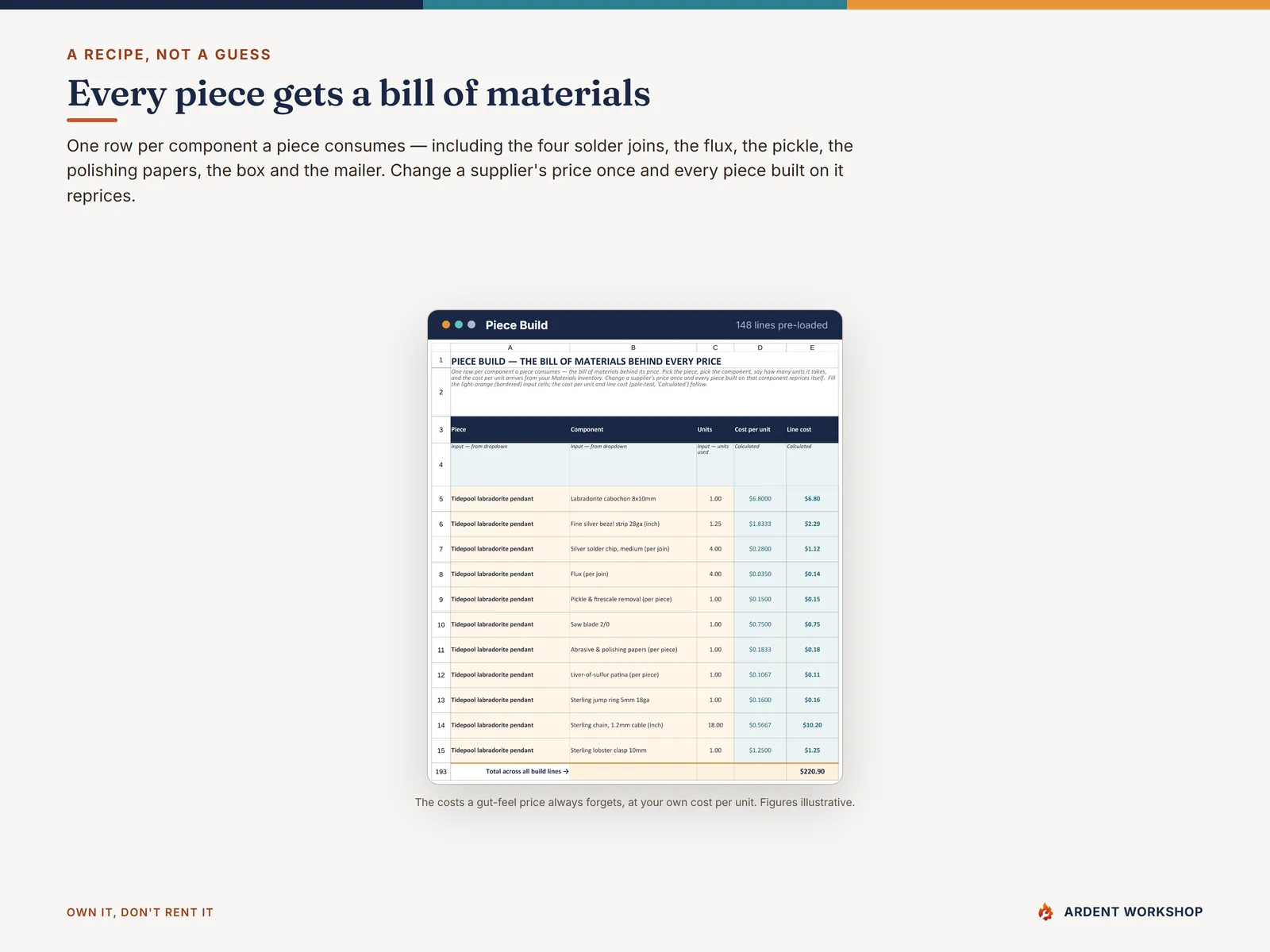Open the 'Silver solder chip, medium (per join)' dropdown
The height and width of the screenshot is (952, 1270).
pos(633,549)
